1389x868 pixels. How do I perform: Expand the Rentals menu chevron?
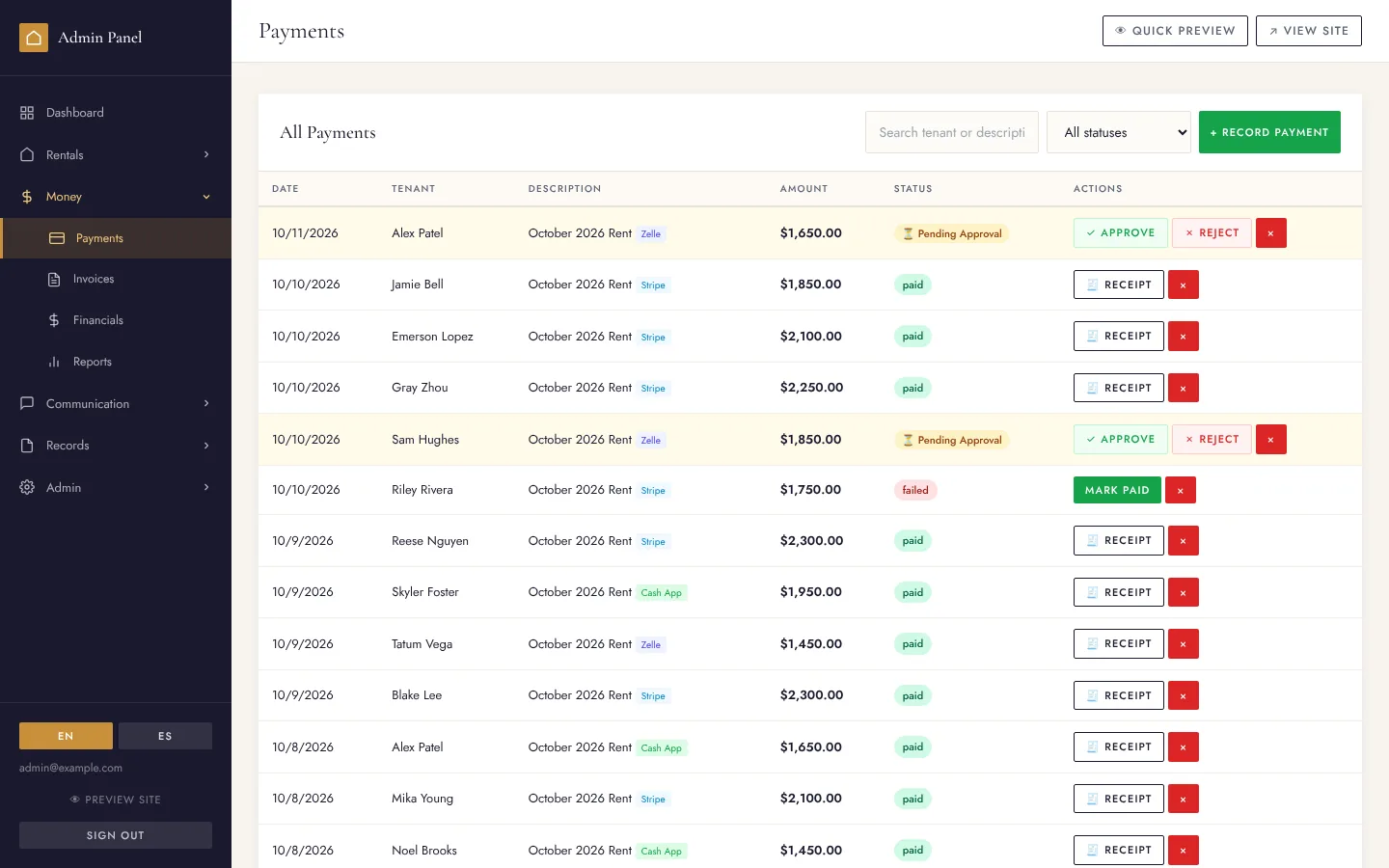pos(206,154)
